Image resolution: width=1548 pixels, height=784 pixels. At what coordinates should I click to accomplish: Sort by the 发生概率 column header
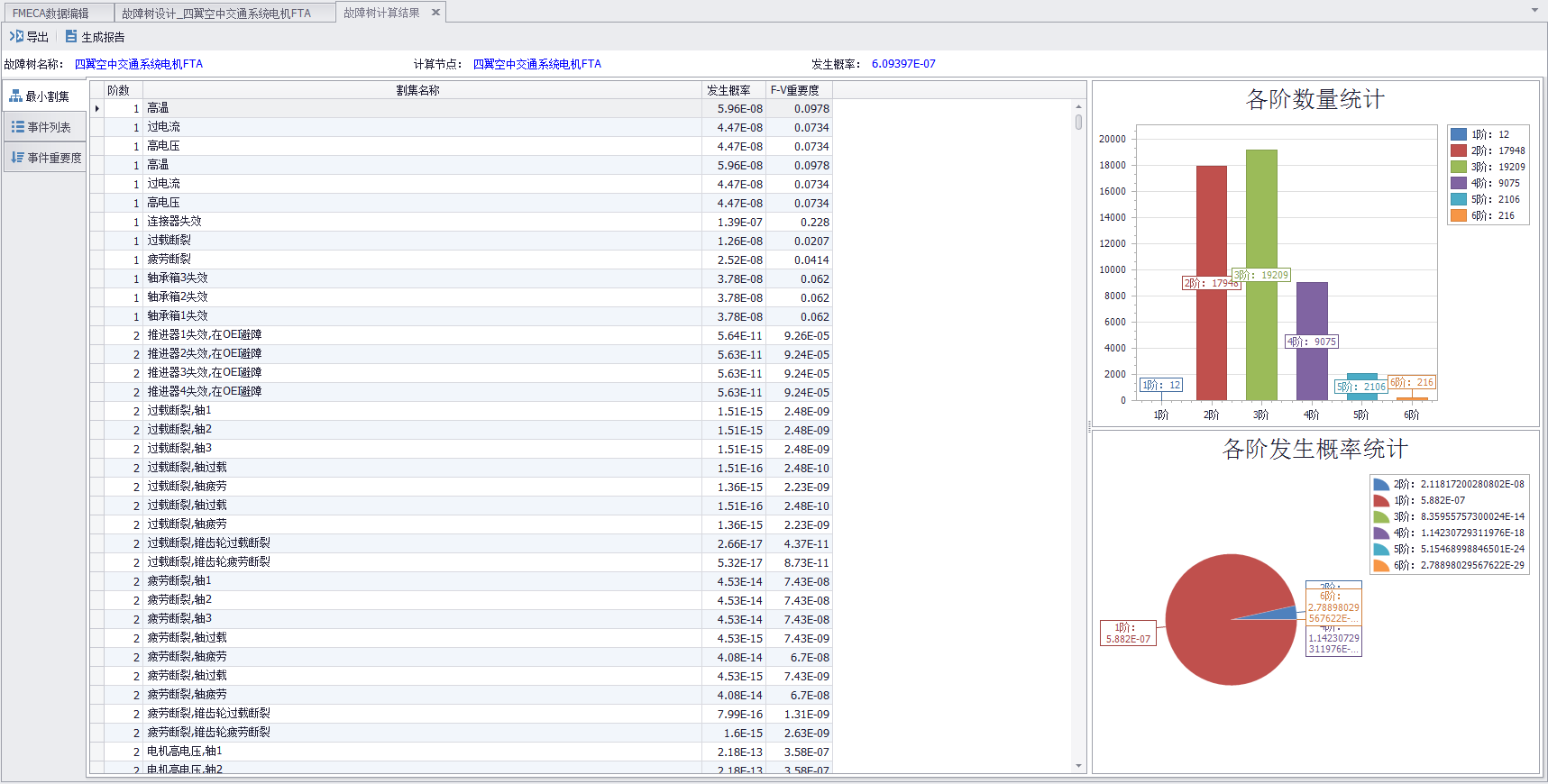(728, 90)
